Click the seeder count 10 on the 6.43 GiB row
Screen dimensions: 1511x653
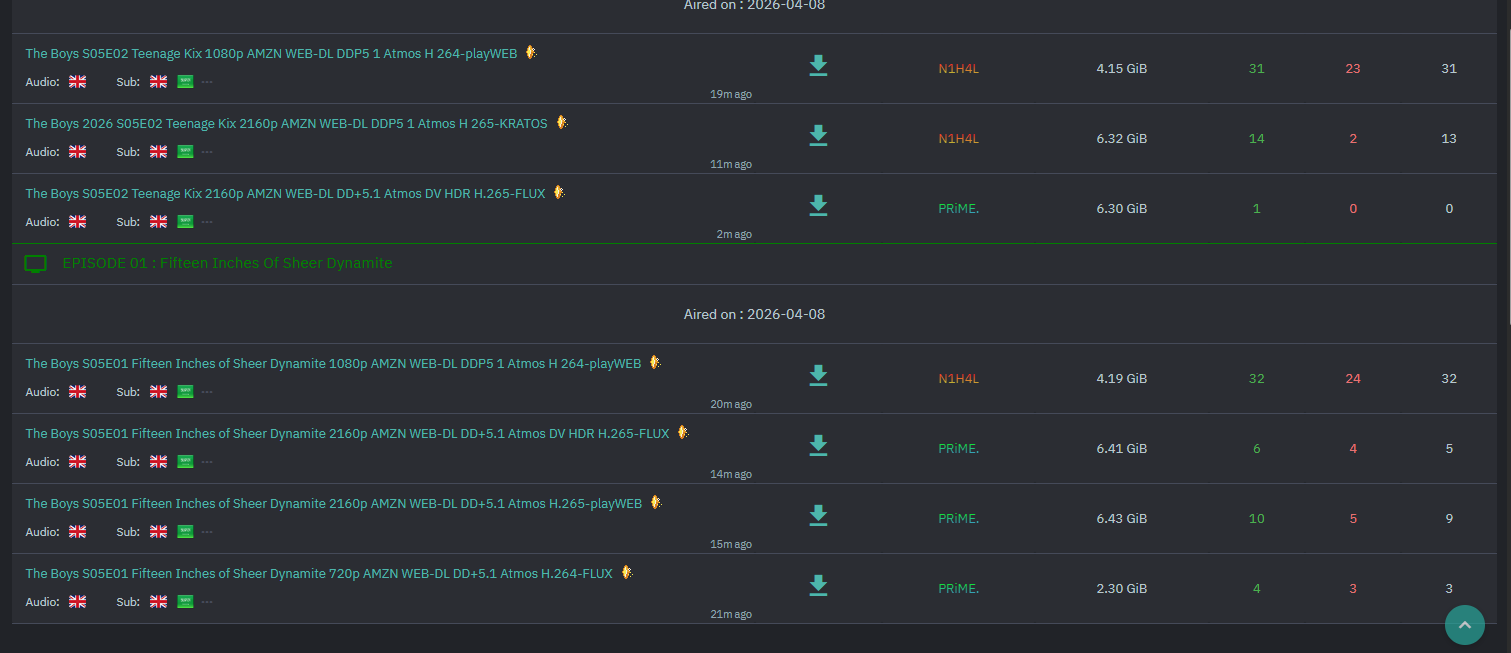(x=1256, y=519)
